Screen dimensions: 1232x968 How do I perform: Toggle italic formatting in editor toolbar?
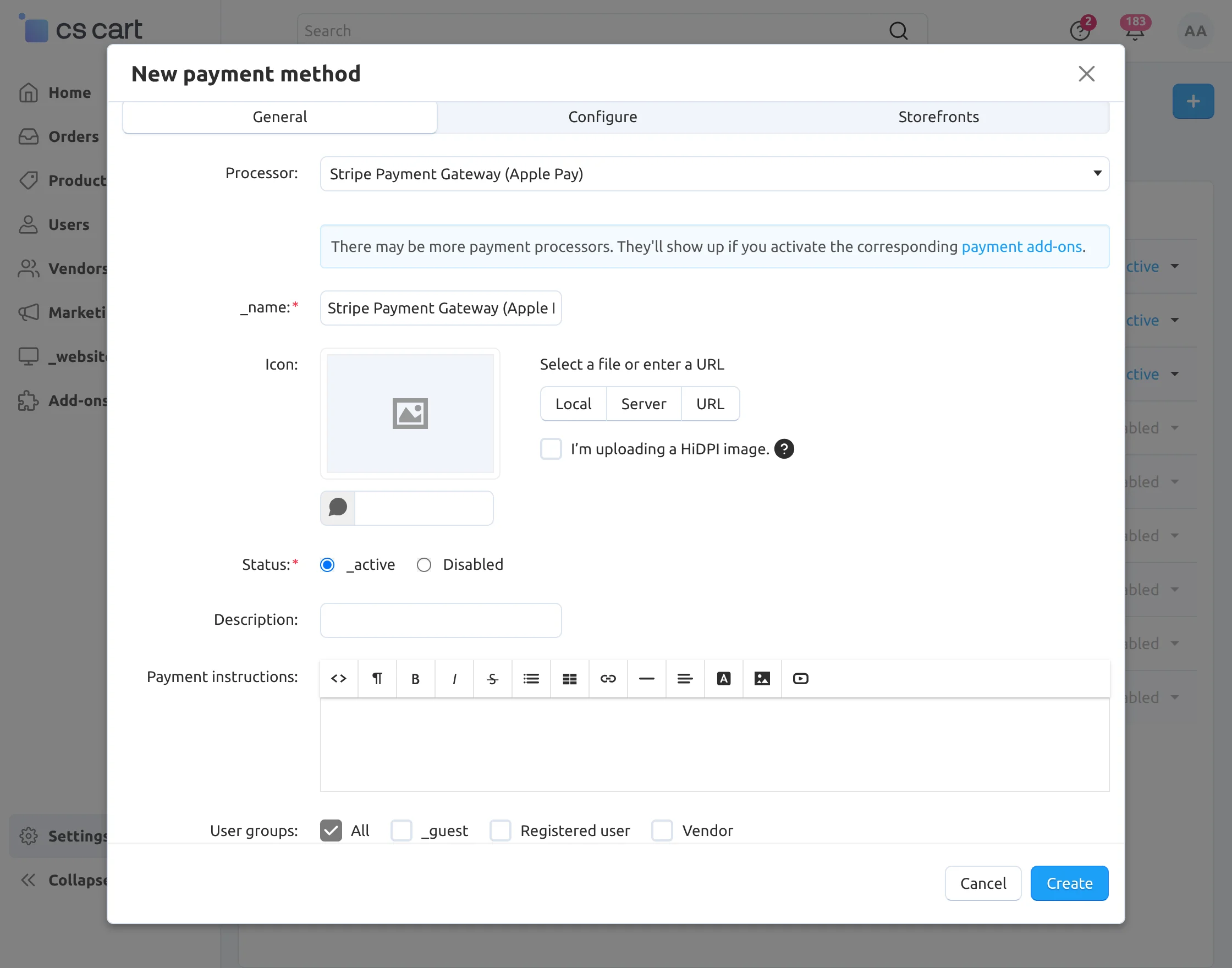click(454, 678)
